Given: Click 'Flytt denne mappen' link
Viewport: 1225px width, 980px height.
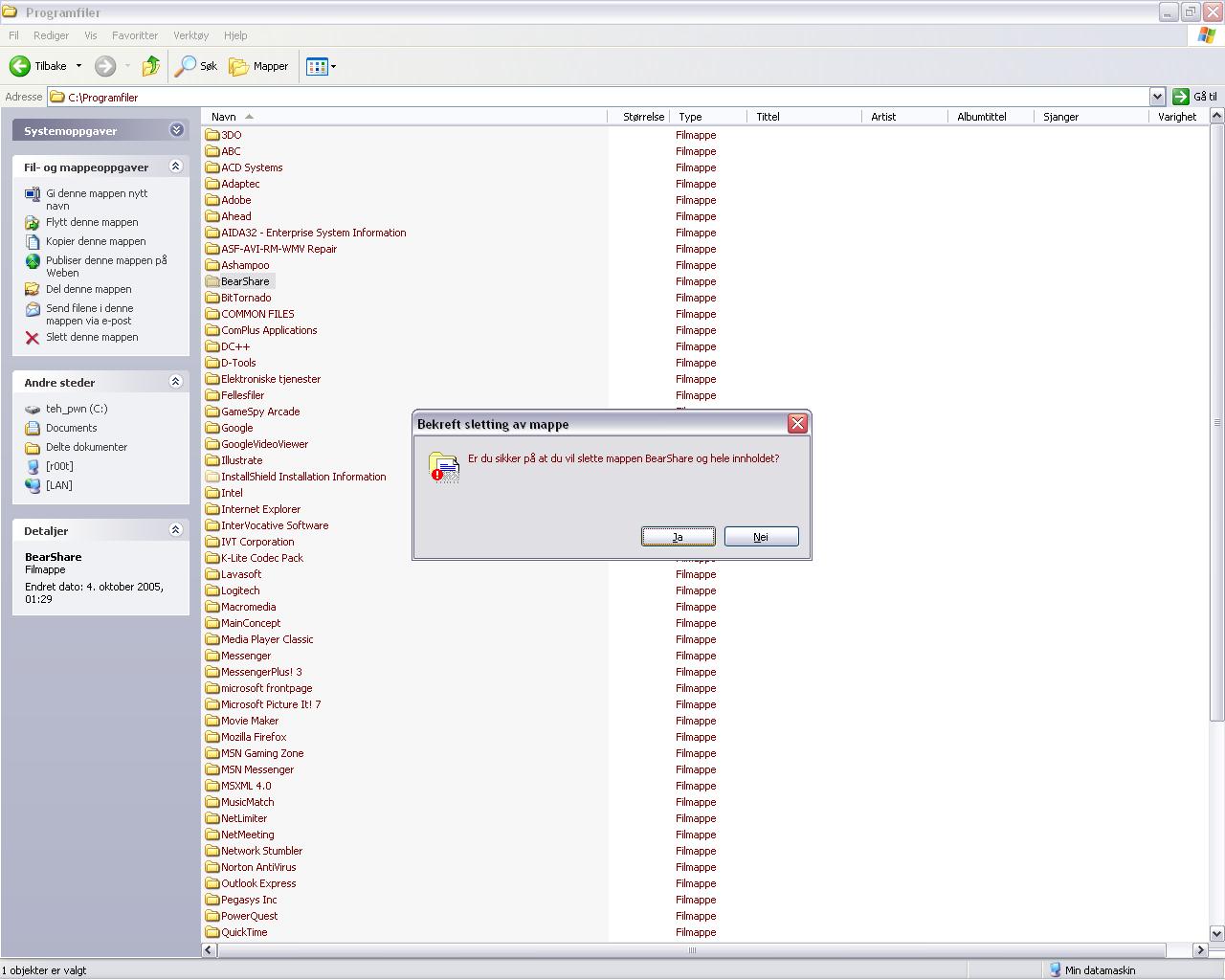Looking at the screenshot, I should [x=92, y=222].
